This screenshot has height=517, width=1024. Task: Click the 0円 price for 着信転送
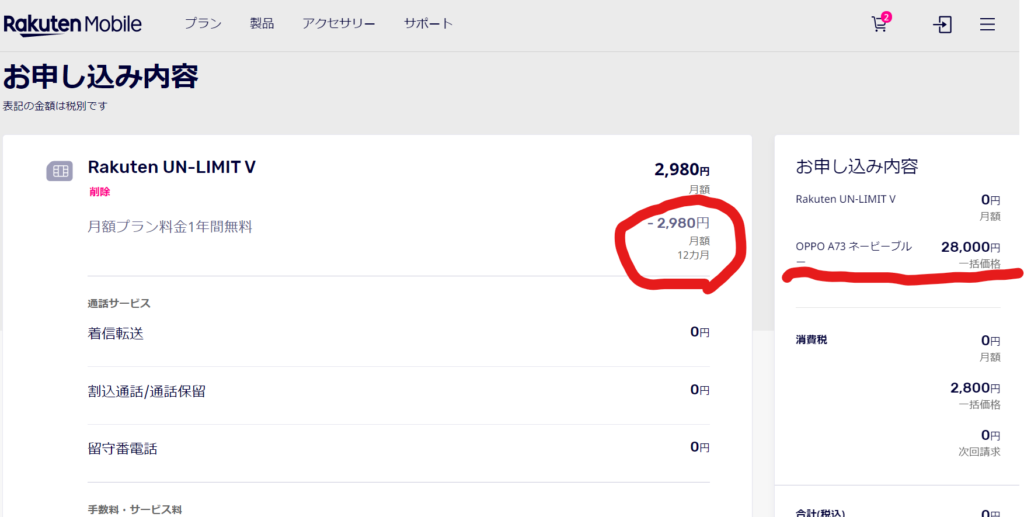pos(699,332)
